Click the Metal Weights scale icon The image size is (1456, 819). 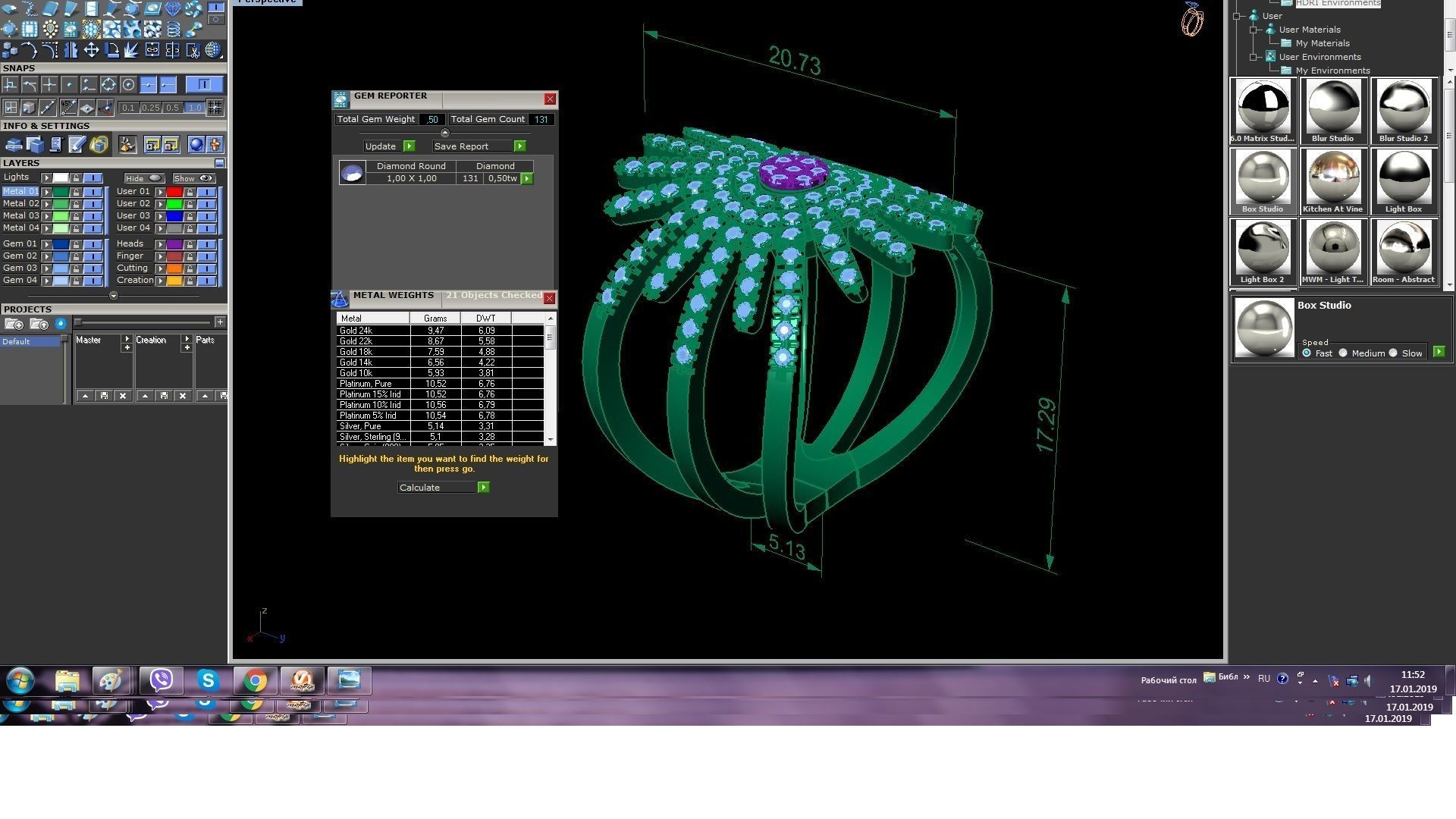click(340, 299)
